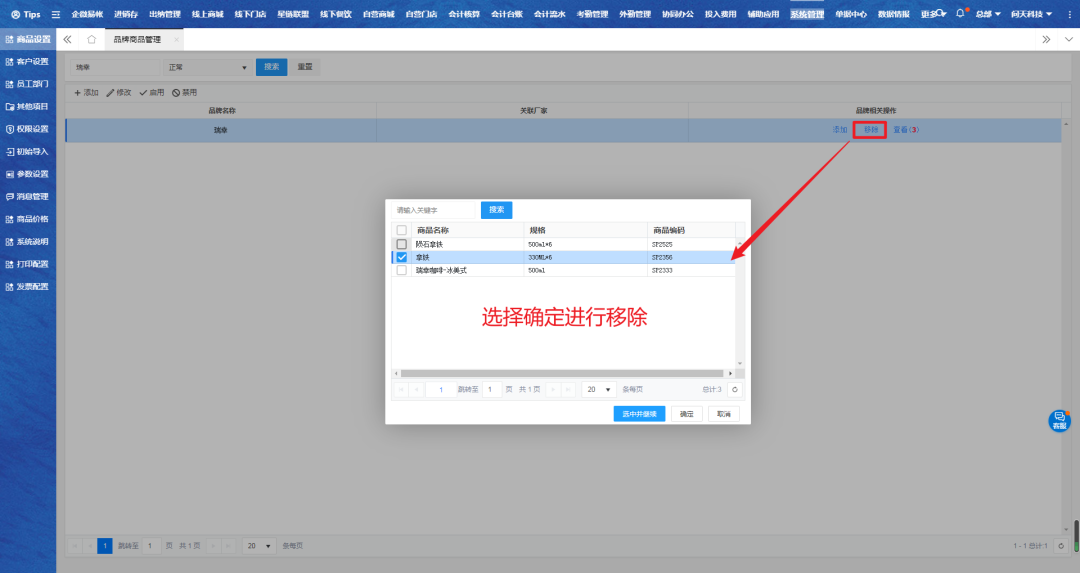Switch to the 品牌商品管理 tab
1080x573 pixels.
138,39
